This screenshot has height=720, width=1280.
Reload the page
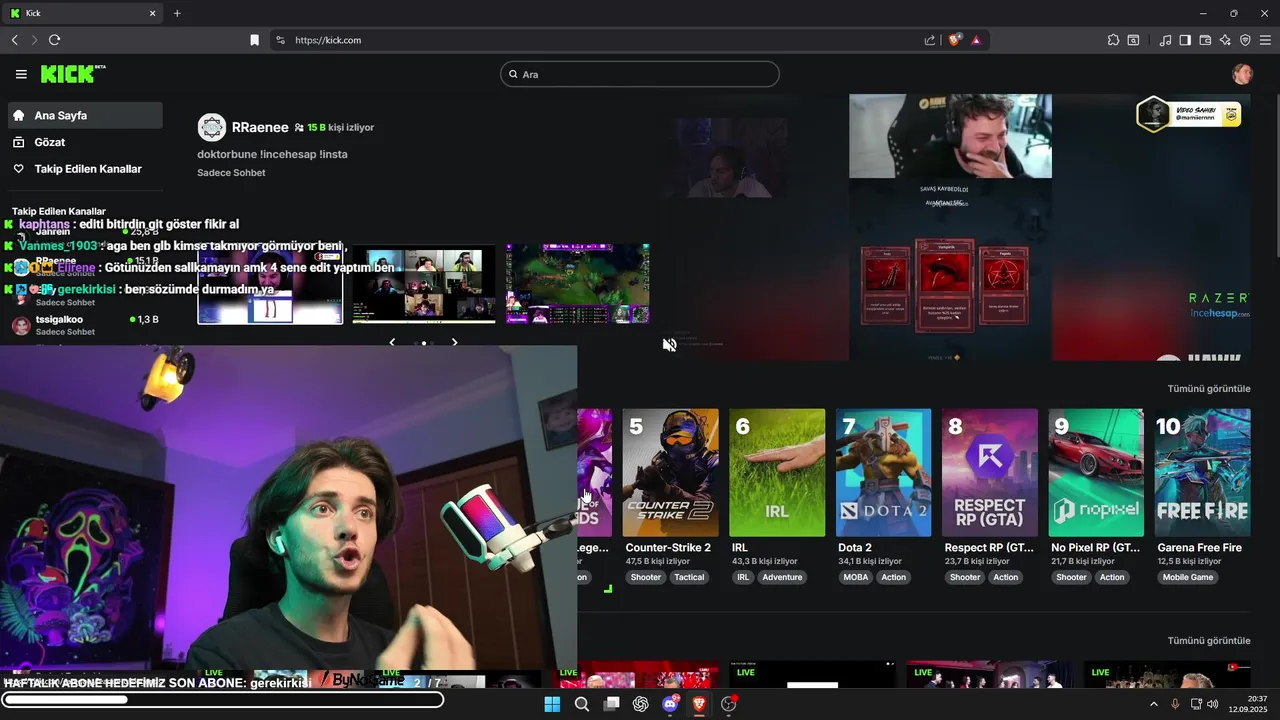[x=54, y=40]
